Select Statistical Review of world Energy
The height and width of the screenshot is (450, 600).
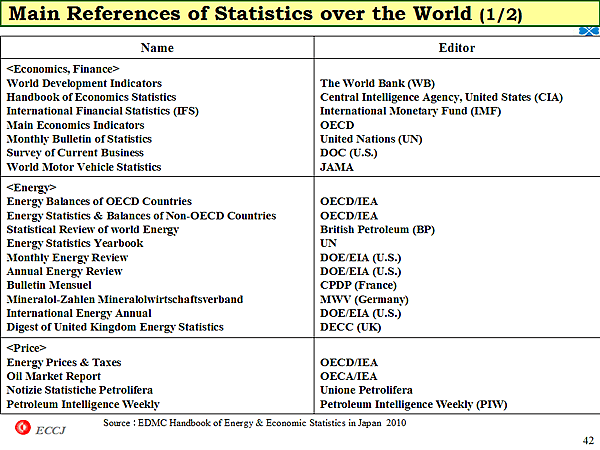coord(93,230)
